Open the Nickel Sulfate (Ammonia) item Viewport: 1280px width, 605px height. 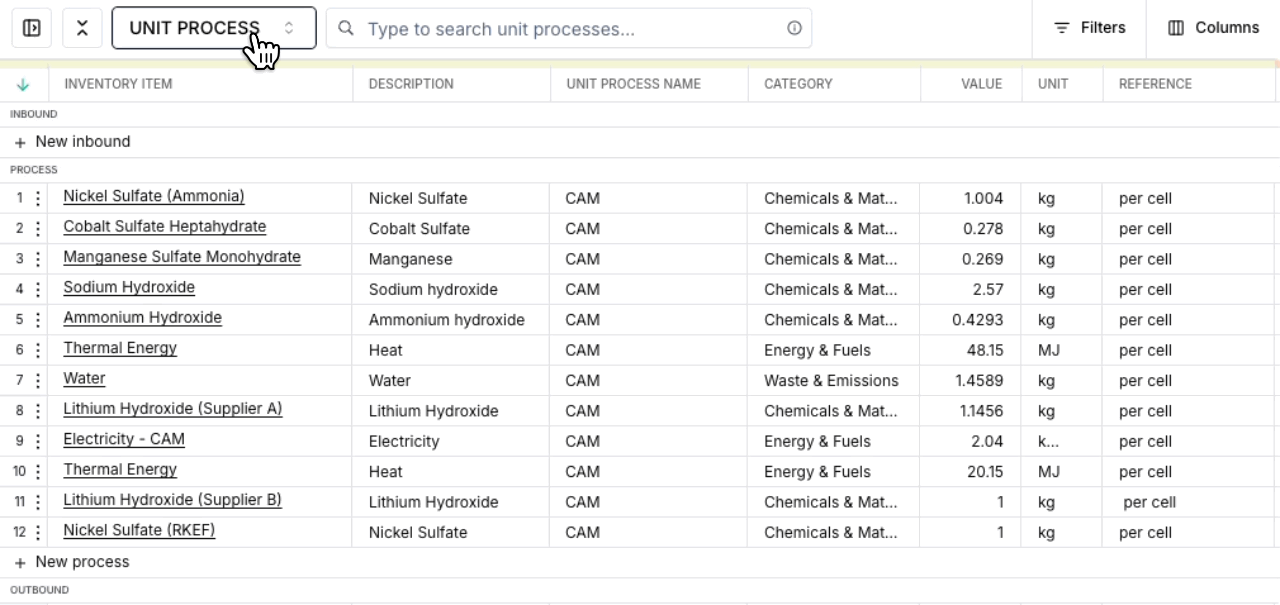153,196
